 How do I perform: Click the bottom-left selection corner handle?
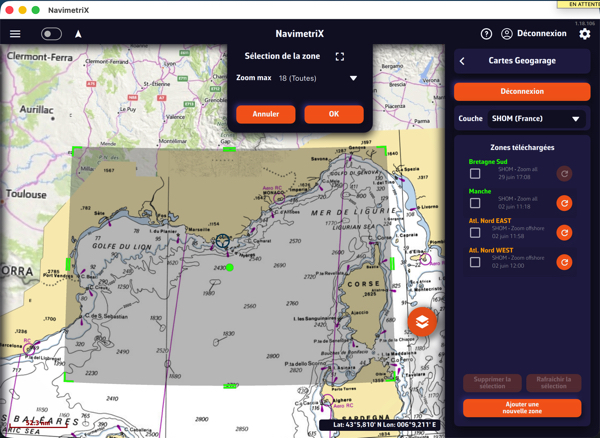click(68, 377)
